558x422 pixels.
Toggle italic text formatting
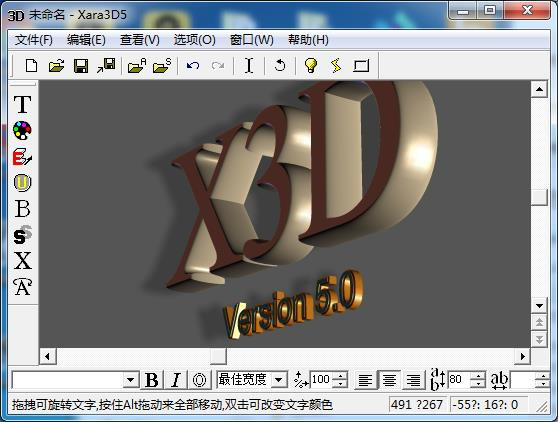pyautogui.click(x=176, y=380)
